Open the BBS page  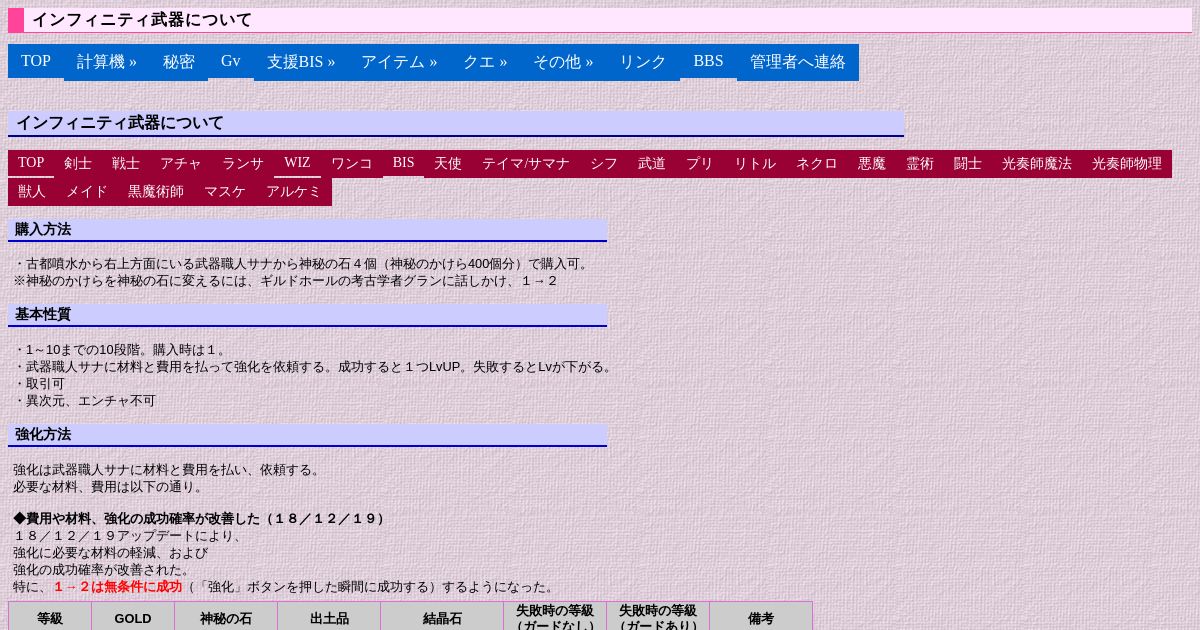(708, 61)
